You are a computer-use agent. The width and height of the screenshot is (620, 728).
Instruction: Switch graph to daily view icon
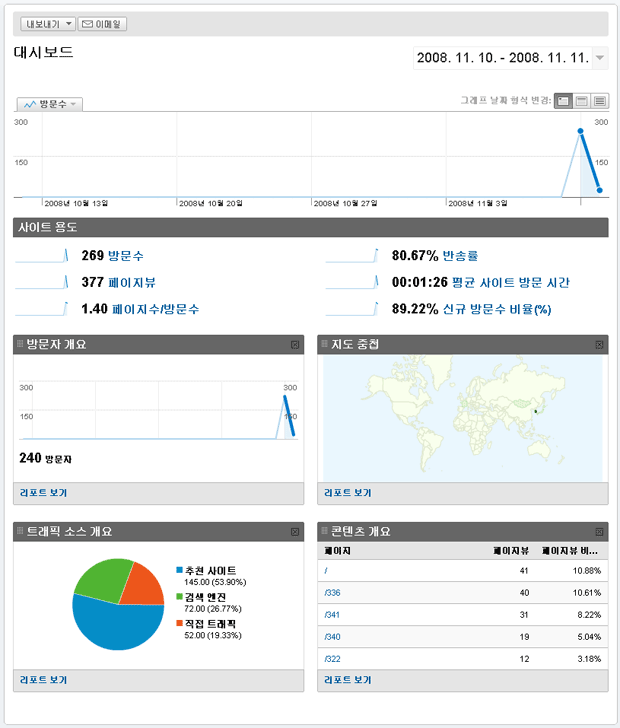pyautogui.click(x=563, y=101)
